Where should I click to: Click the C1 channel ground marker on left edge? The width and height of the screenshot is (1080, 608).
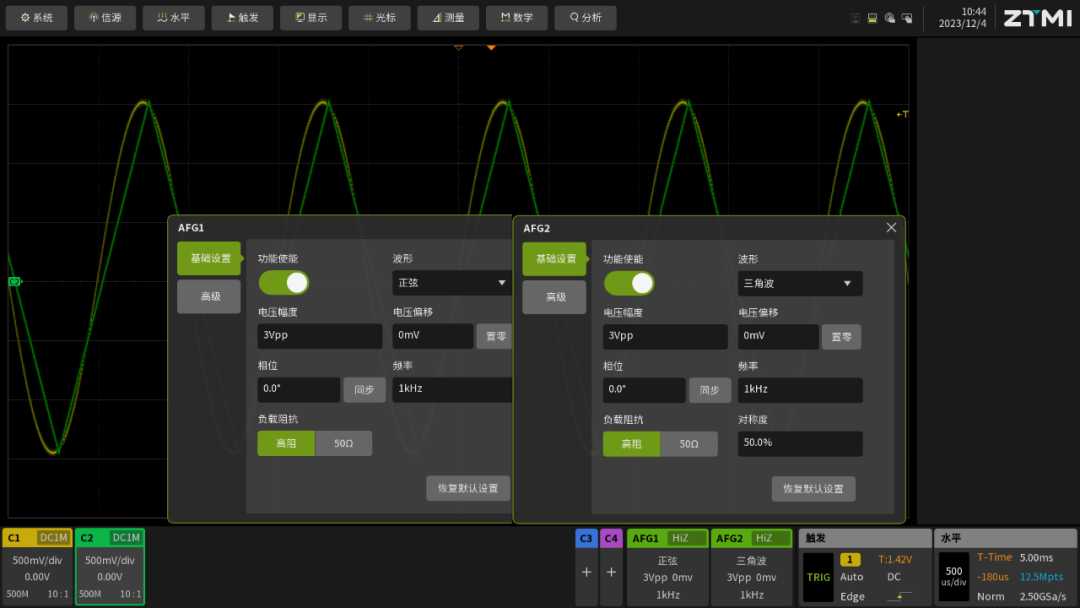(x=14, y=282)
